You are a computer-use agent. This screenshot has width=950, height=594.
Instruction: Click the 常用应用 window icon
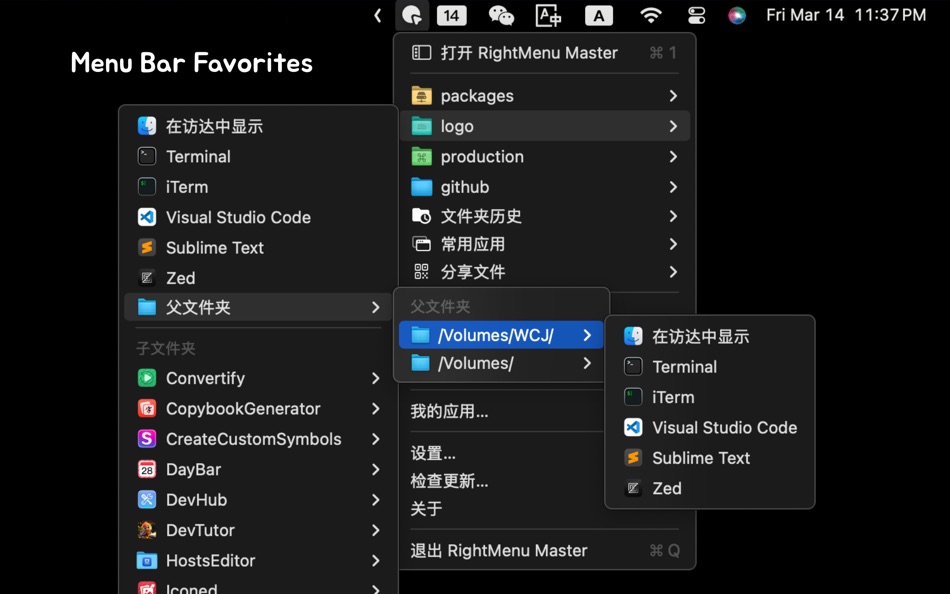[422, 244]
